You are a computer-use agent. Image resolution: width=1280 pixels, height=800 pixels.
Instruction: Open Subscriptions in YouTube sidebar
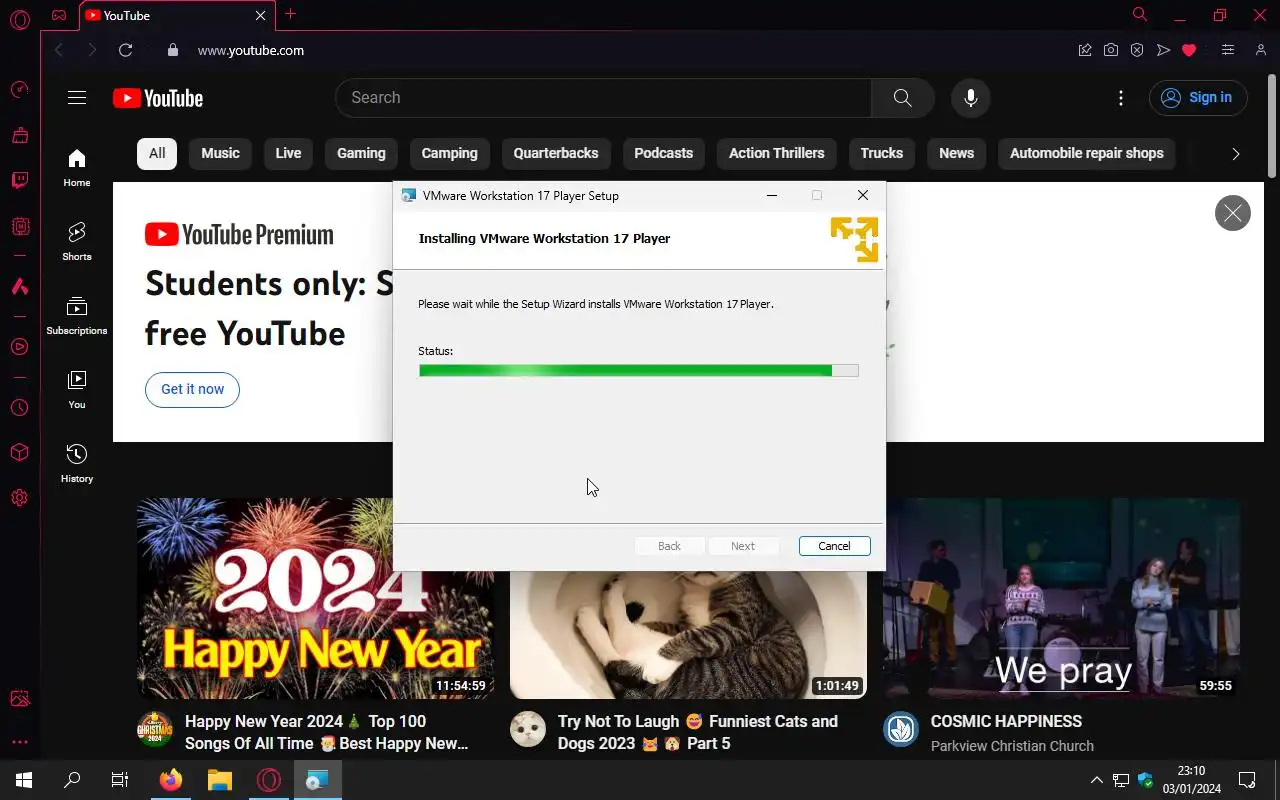coord(77,316)
